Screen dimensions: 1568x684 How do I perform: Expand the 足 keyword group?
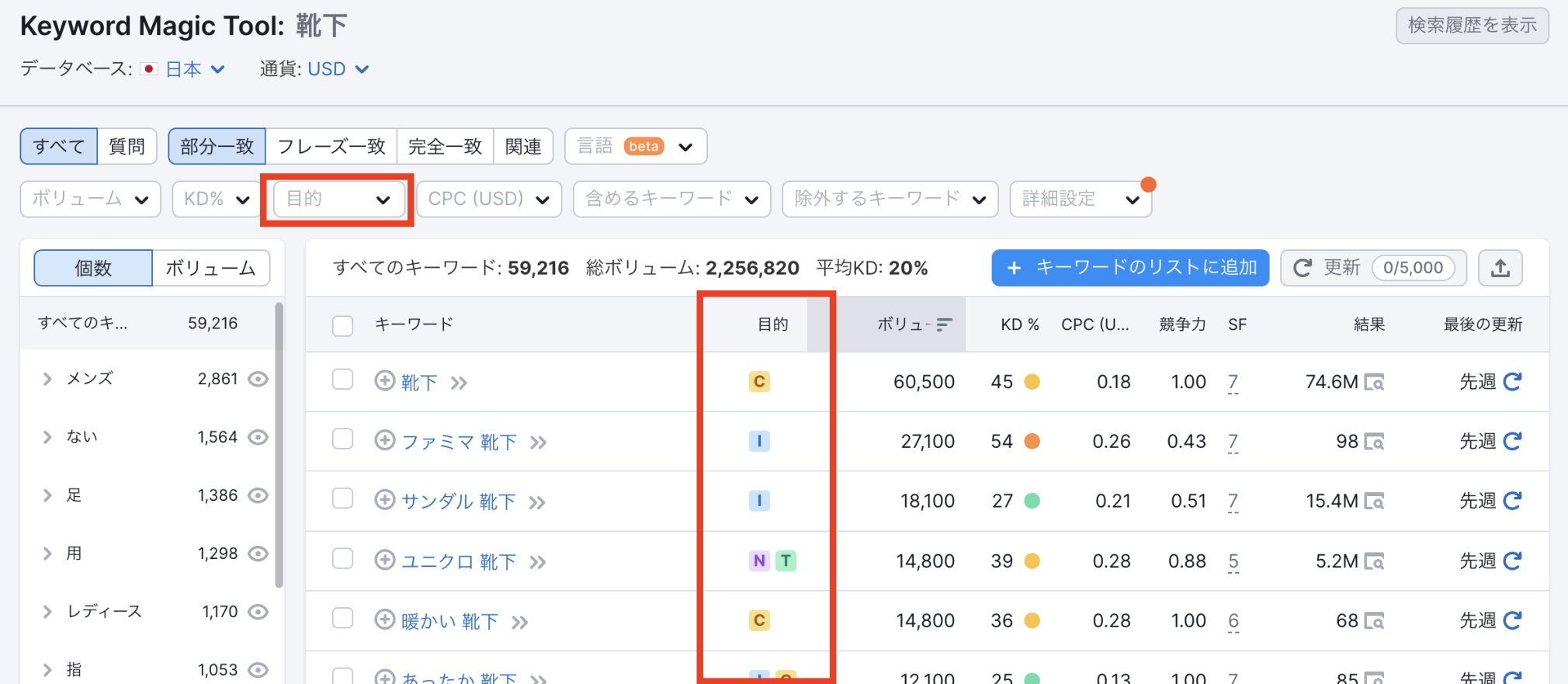[x=47, y=495]
